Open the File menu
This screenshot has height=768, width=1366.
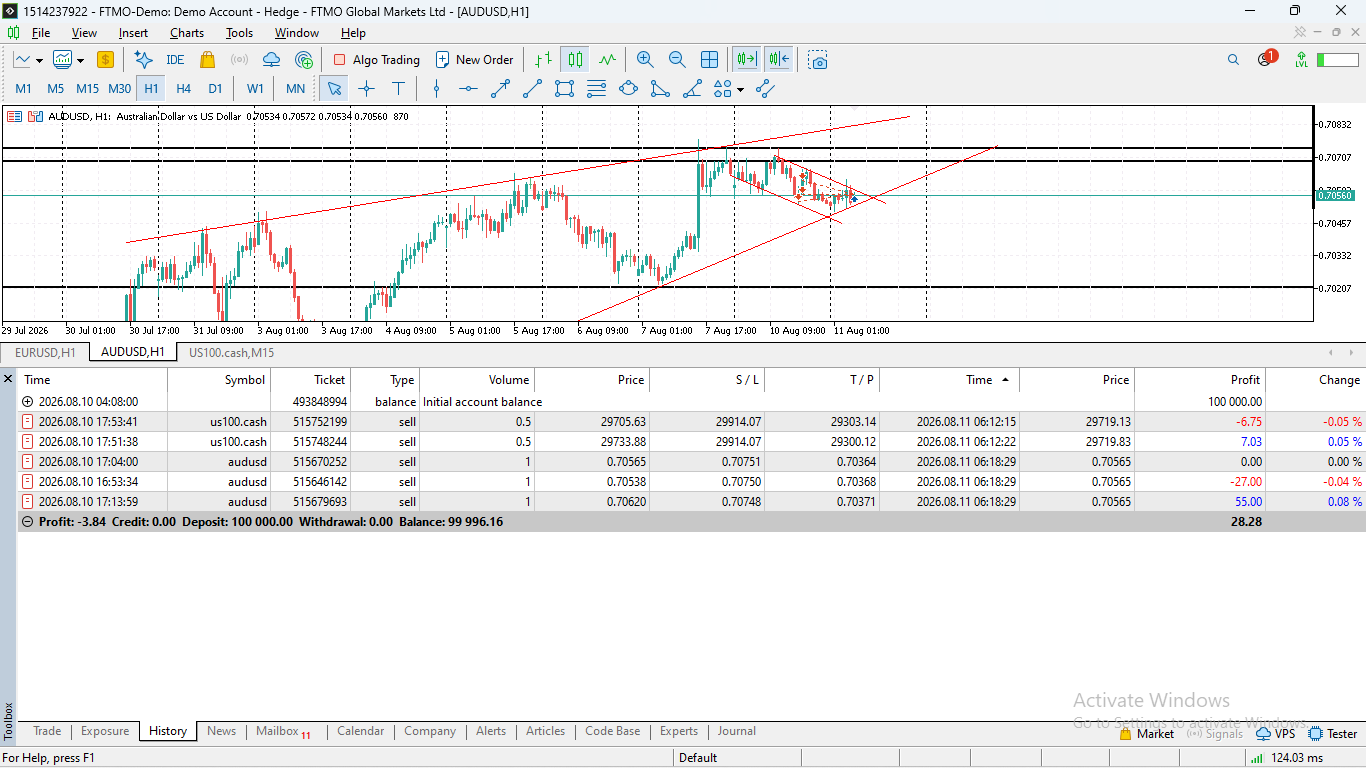click(41, 33)
